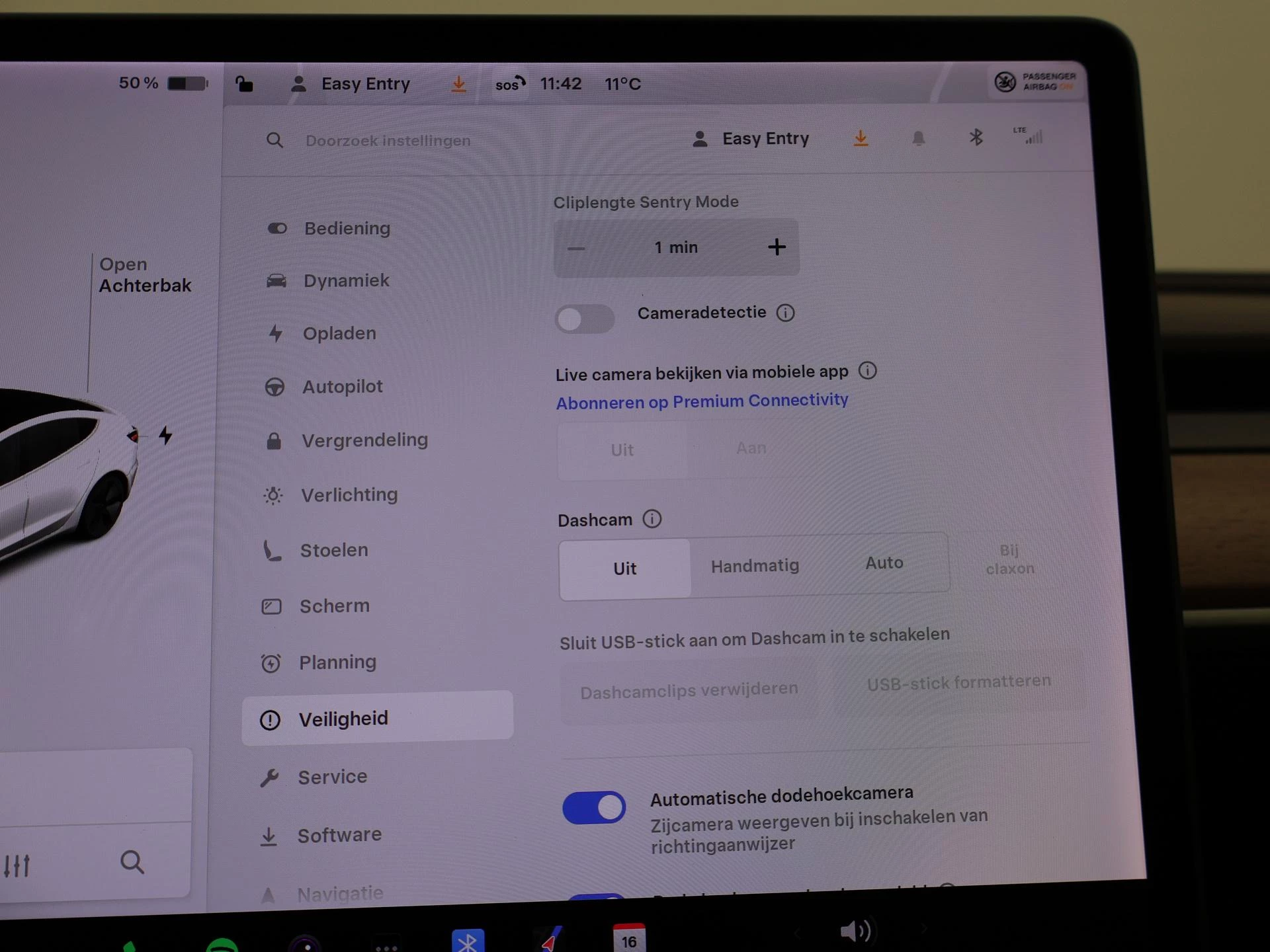Enable the Cameradetectie toggle
The image size is (1270, 952).
coord(584,319)
